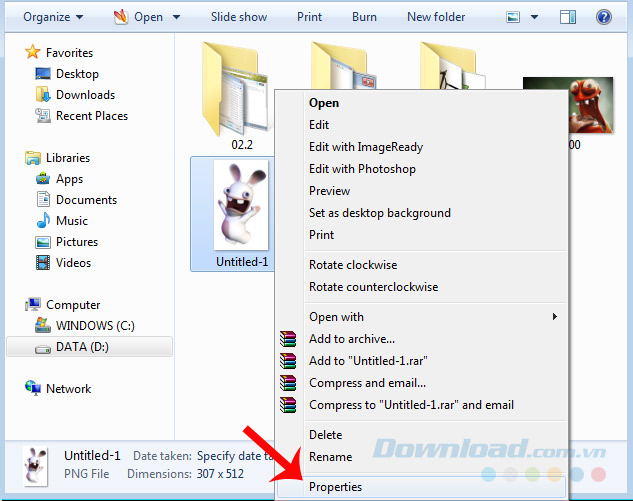Select the Untitled-1 rabbit thumbnail

tap(241, 205)
